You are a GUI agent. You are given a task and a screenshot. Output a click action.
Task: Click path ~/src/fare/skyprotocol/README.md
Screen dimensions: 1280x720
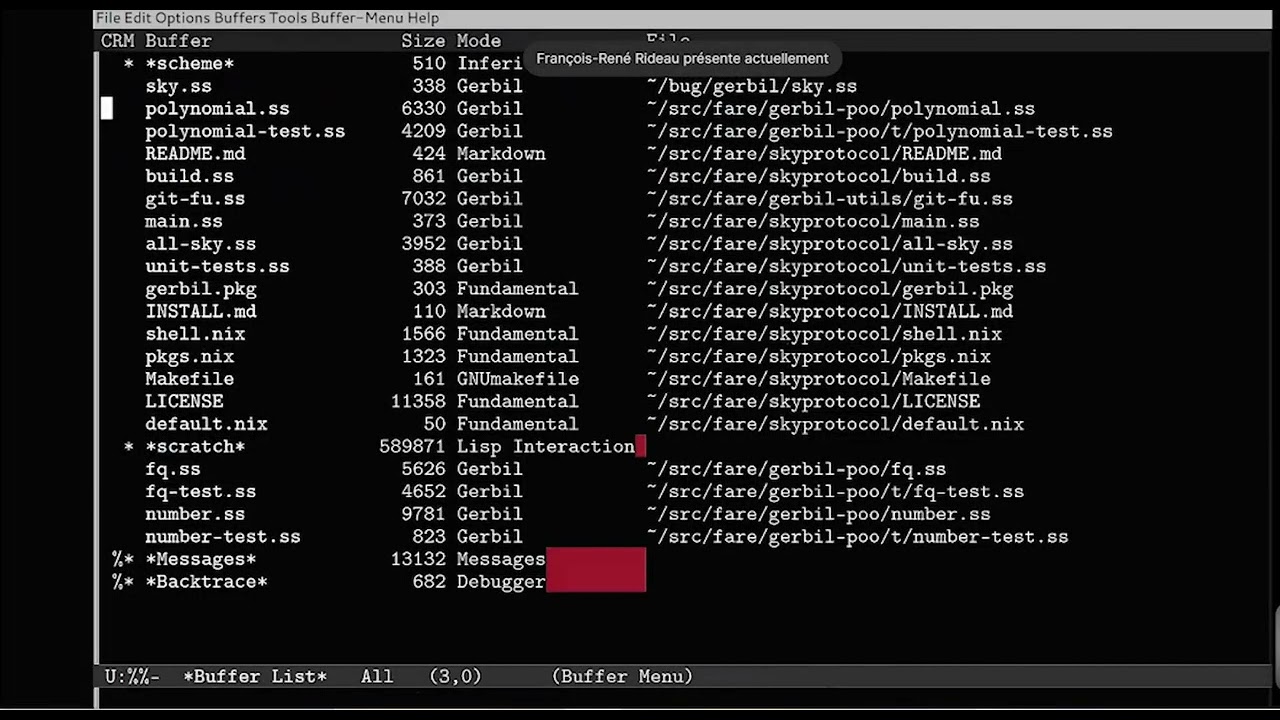[824, 154]
